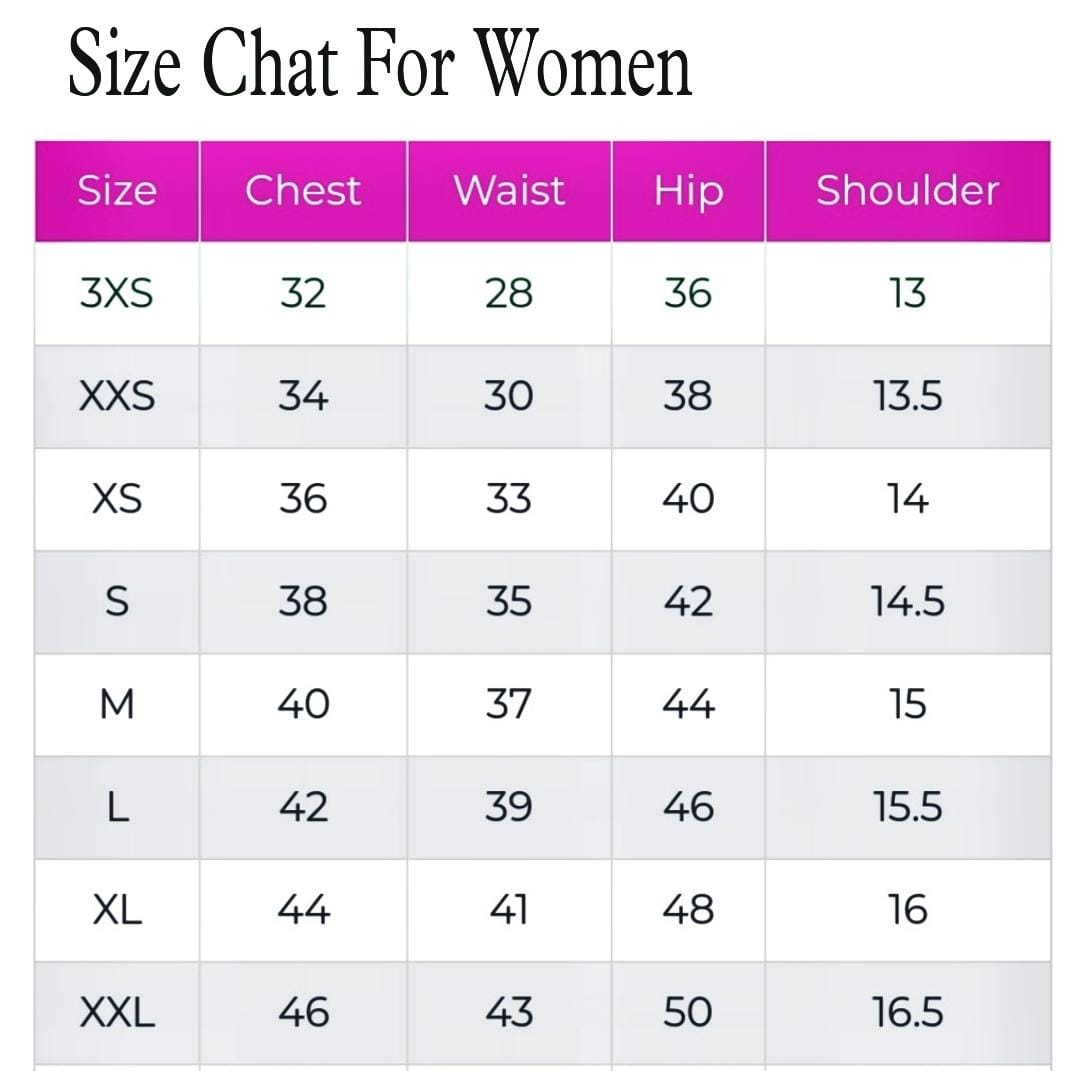Select the XXS size row label
This screenshot has height=1071, width=1080.
coord(117,397)
